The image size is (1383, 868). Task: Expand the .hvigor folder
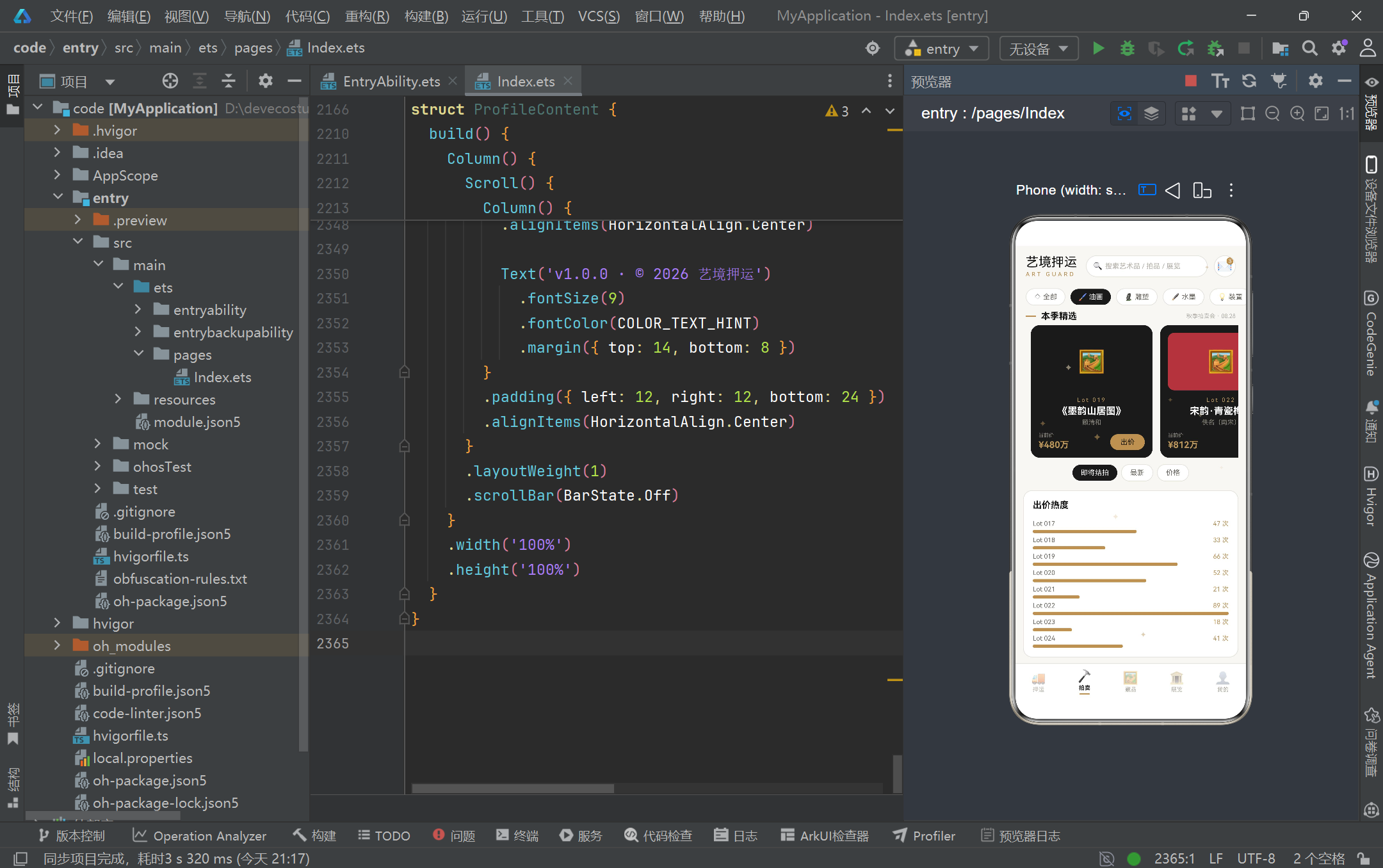point(57,131)
